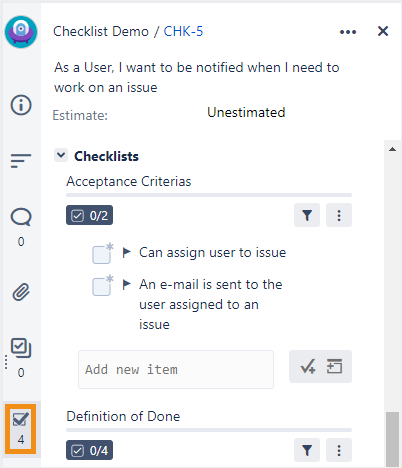Click the add header icon beside input
402x468 pixels.
[334, 366]
